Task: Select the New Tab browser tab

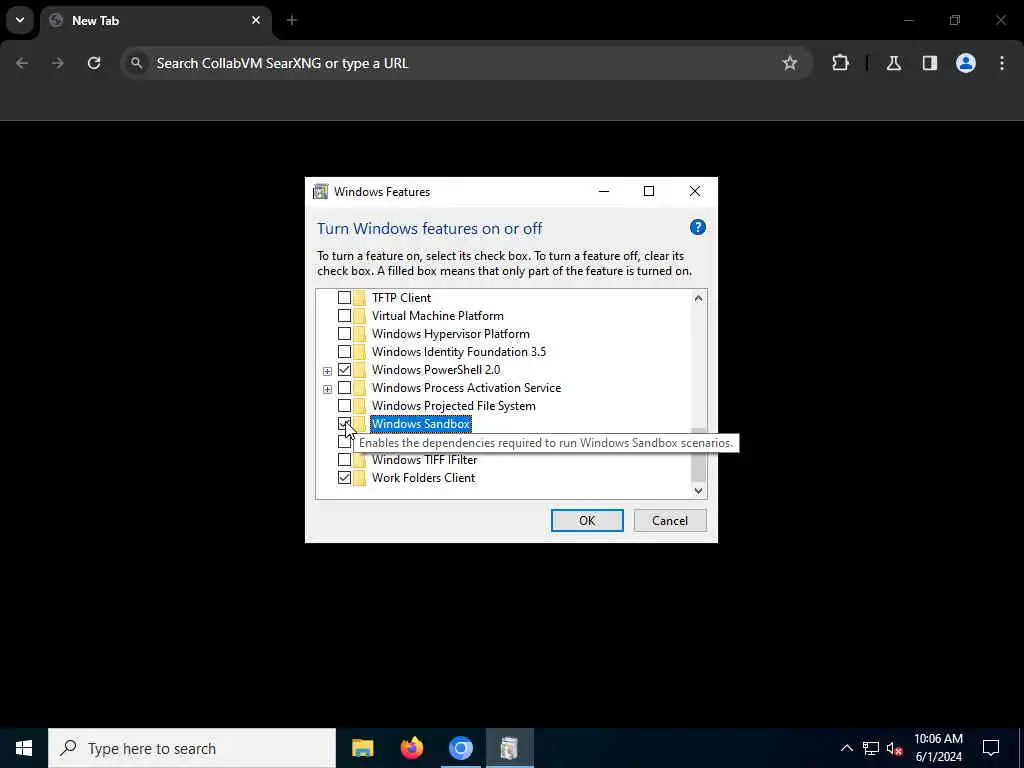Action: (155, 21)
